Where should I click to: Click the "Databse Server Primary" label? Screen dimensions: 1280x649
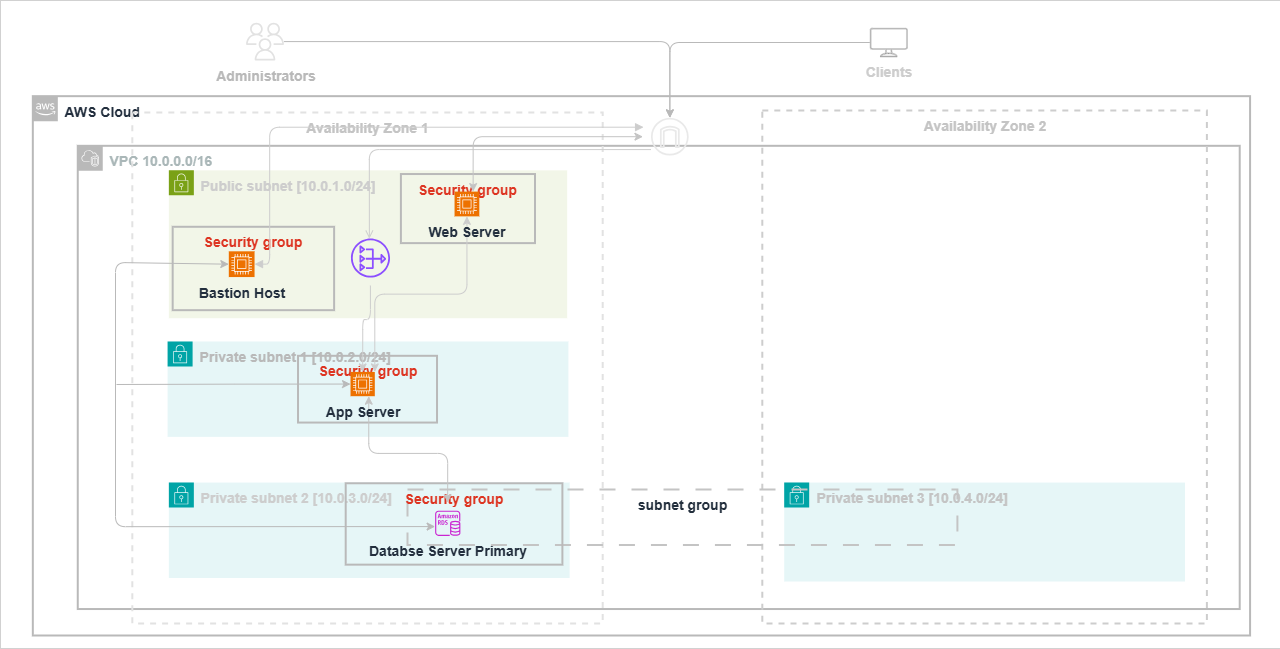[447, 551]
